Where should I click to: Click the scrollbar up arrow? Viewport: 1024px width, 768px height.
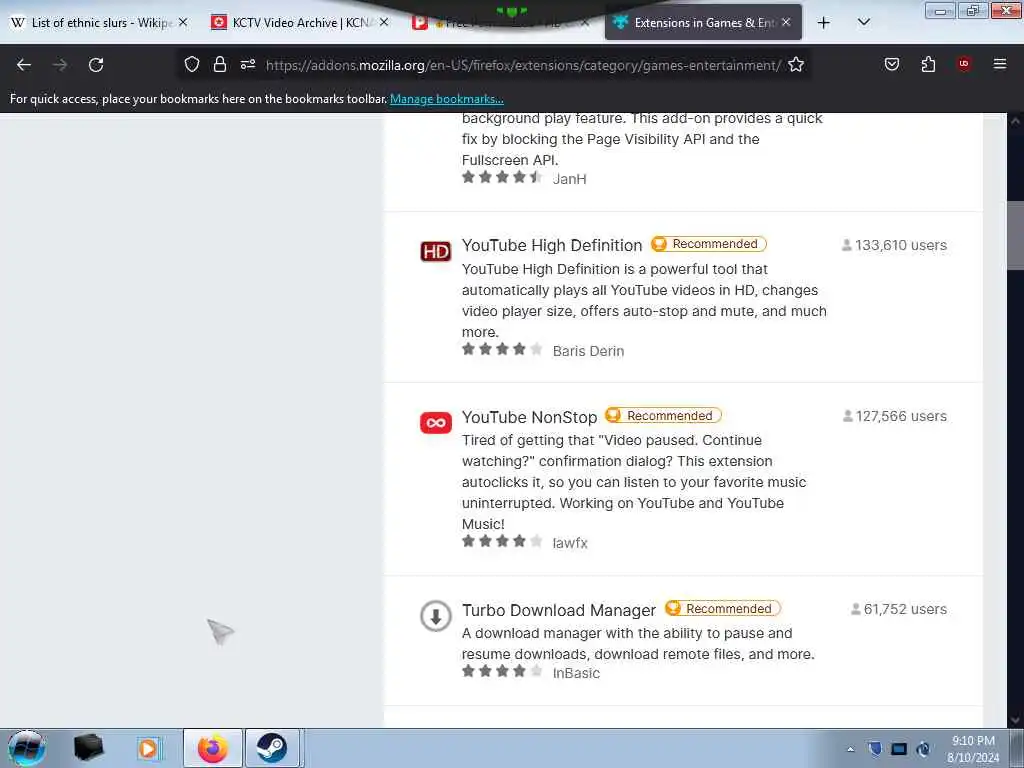click(x=1015, y=120)
